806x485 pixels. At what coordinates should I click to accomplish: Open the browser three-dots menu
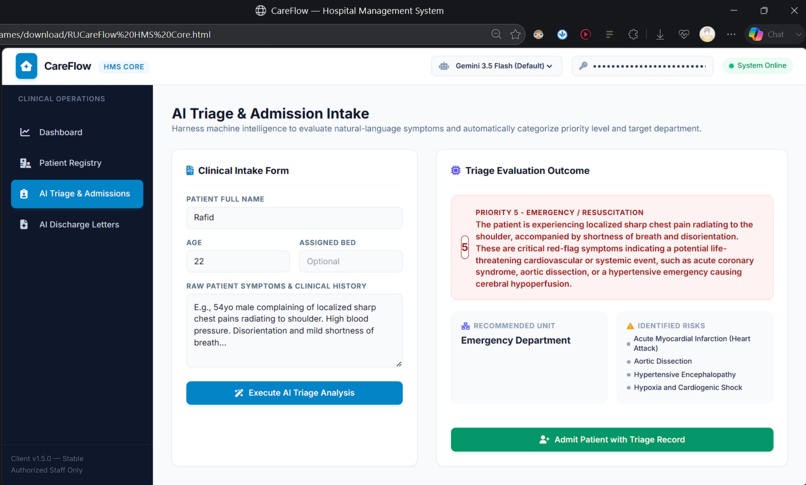tap(731, 34)
